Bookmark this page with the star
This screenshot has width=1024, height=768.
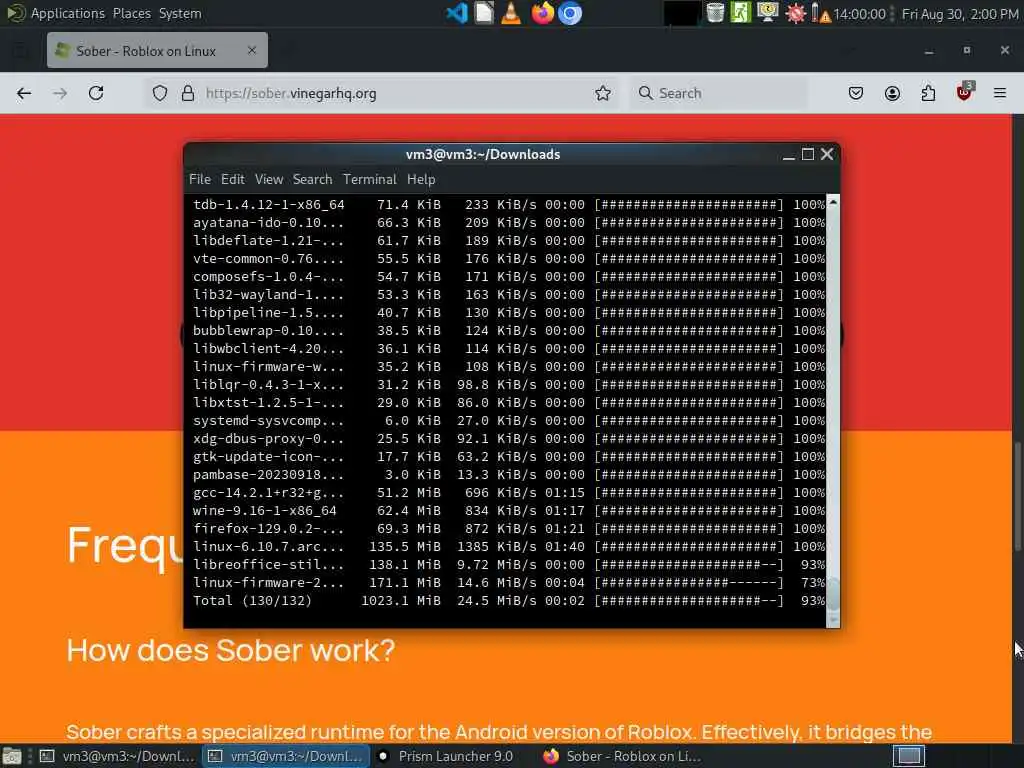(603, 93)
